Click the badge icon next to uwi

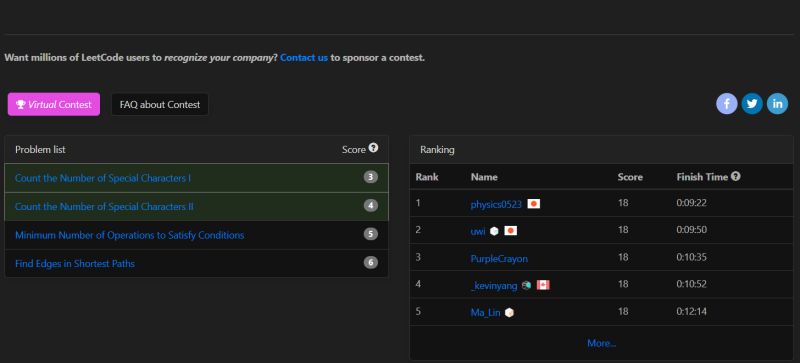494,231
